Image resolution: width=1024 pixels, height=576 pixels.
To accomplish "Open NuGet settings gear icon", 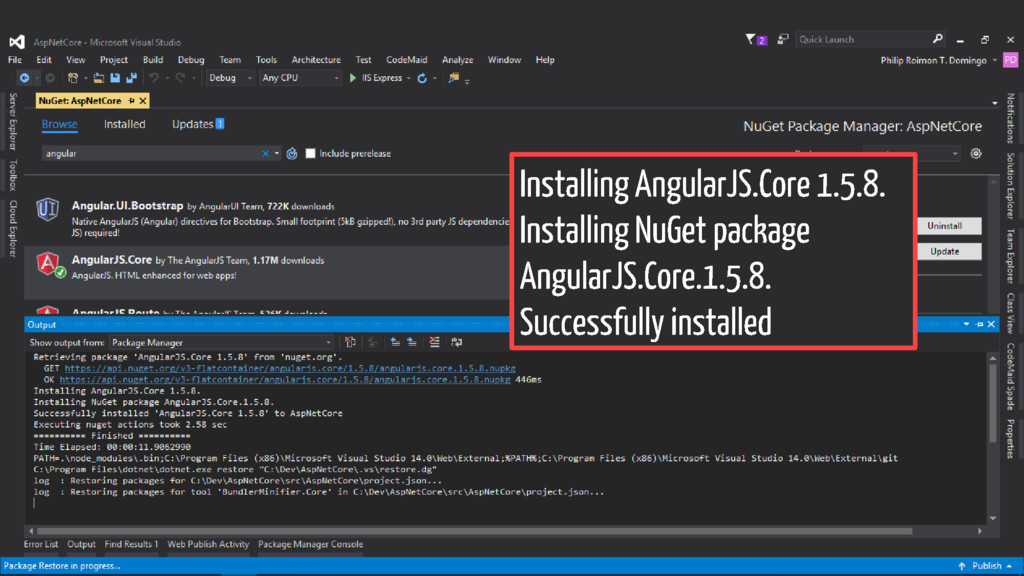I will [976, 153].
